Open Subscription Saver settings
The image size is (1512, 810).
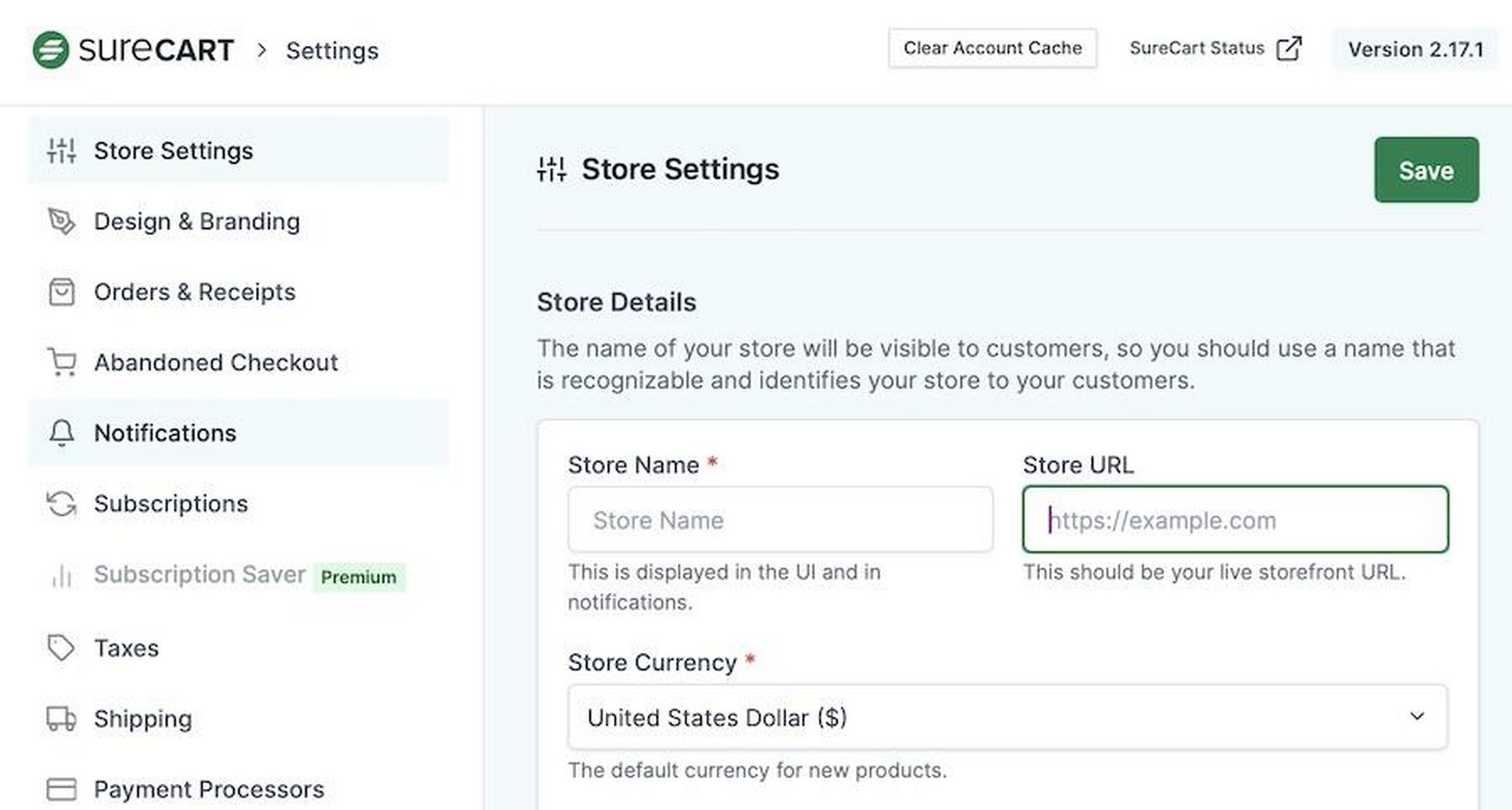tap(239, 575)
